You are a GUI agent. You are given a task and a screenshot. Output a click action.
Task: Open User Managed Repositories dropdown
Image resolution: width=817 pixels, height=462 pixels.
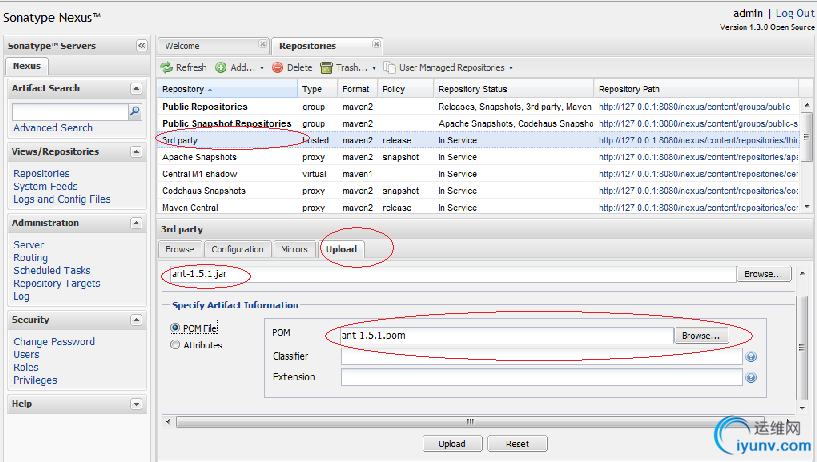coord(448,68)
